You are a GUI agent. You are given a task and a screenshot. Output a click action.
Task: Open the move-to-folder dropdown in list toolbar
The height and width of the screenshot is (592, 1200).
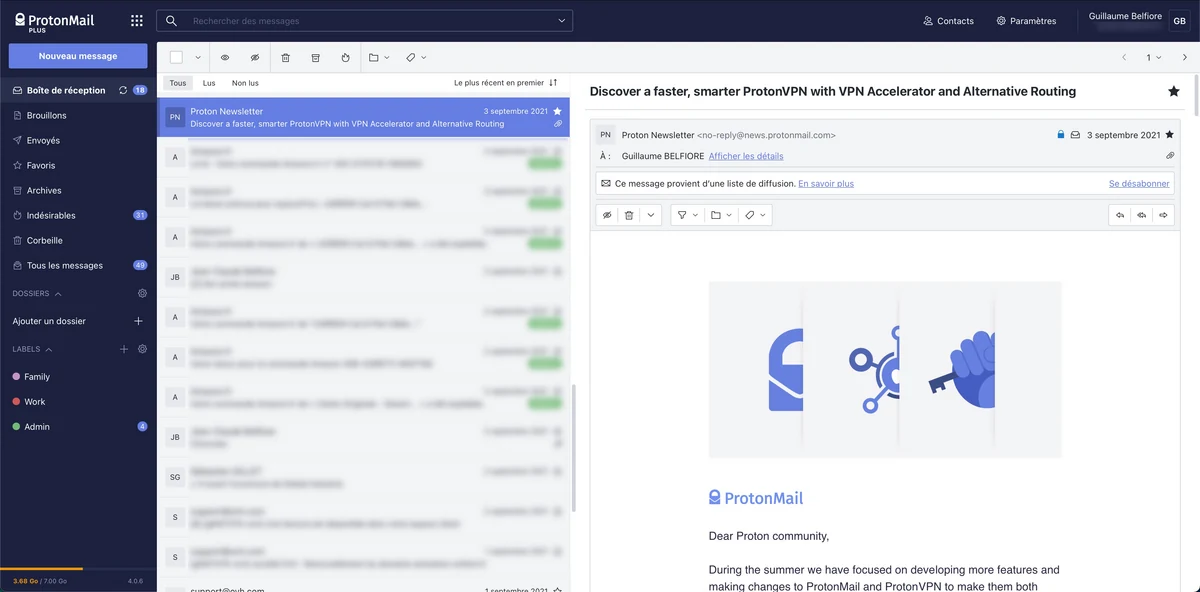pyautogui.click(x=379, y=58)
